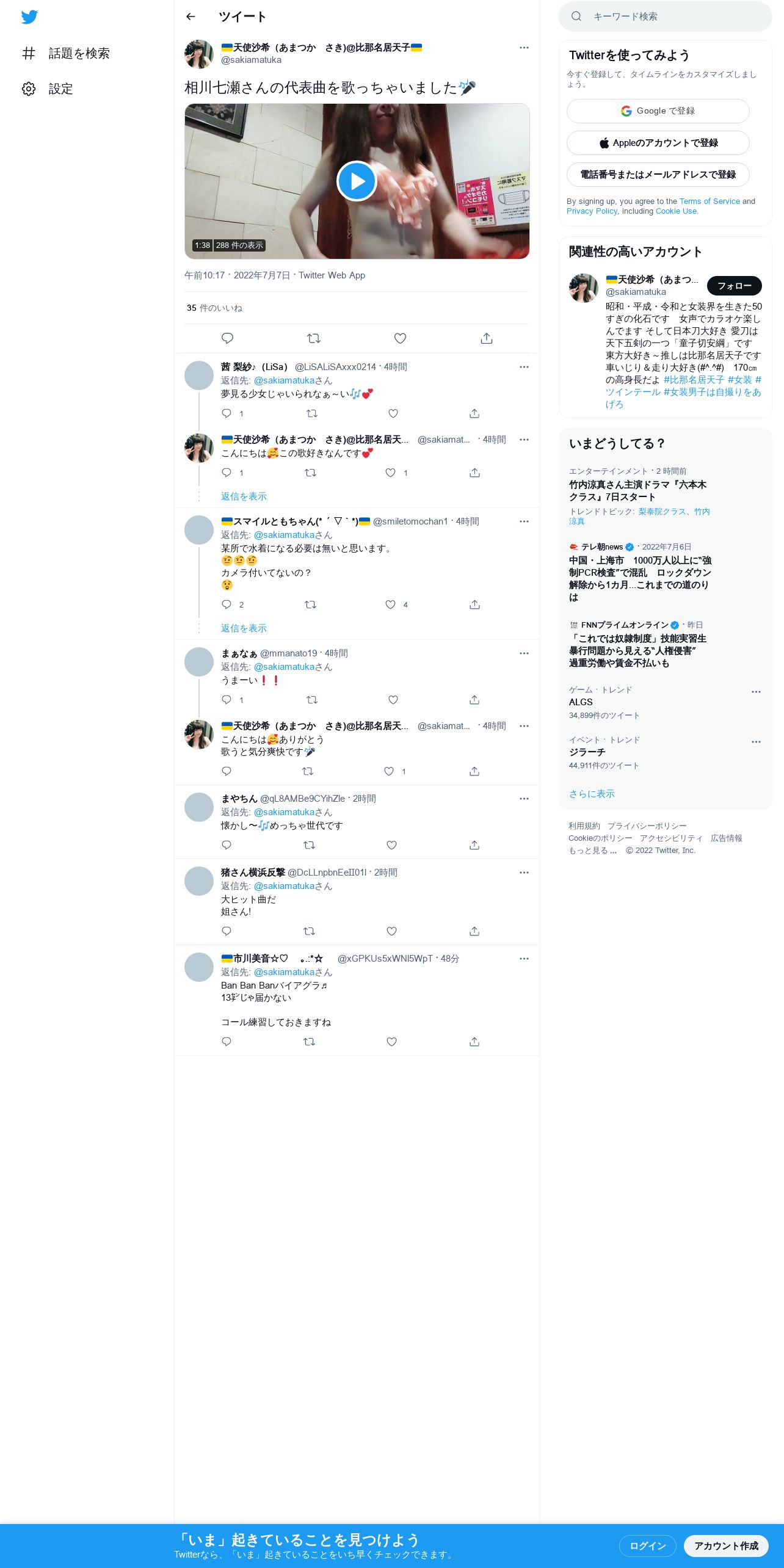Show more trends via さらに表示
Viewport: 784px width, 1568px height.
tap(592, 794)
